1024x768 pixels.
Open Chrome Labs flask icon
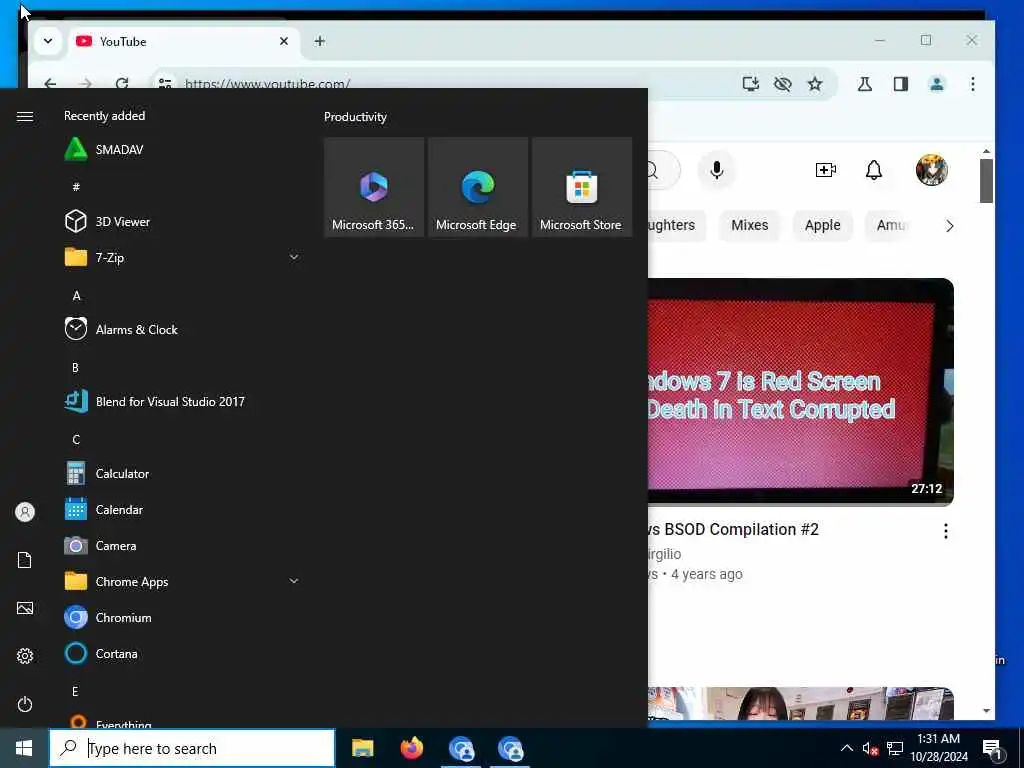click(x=865, y=84)
